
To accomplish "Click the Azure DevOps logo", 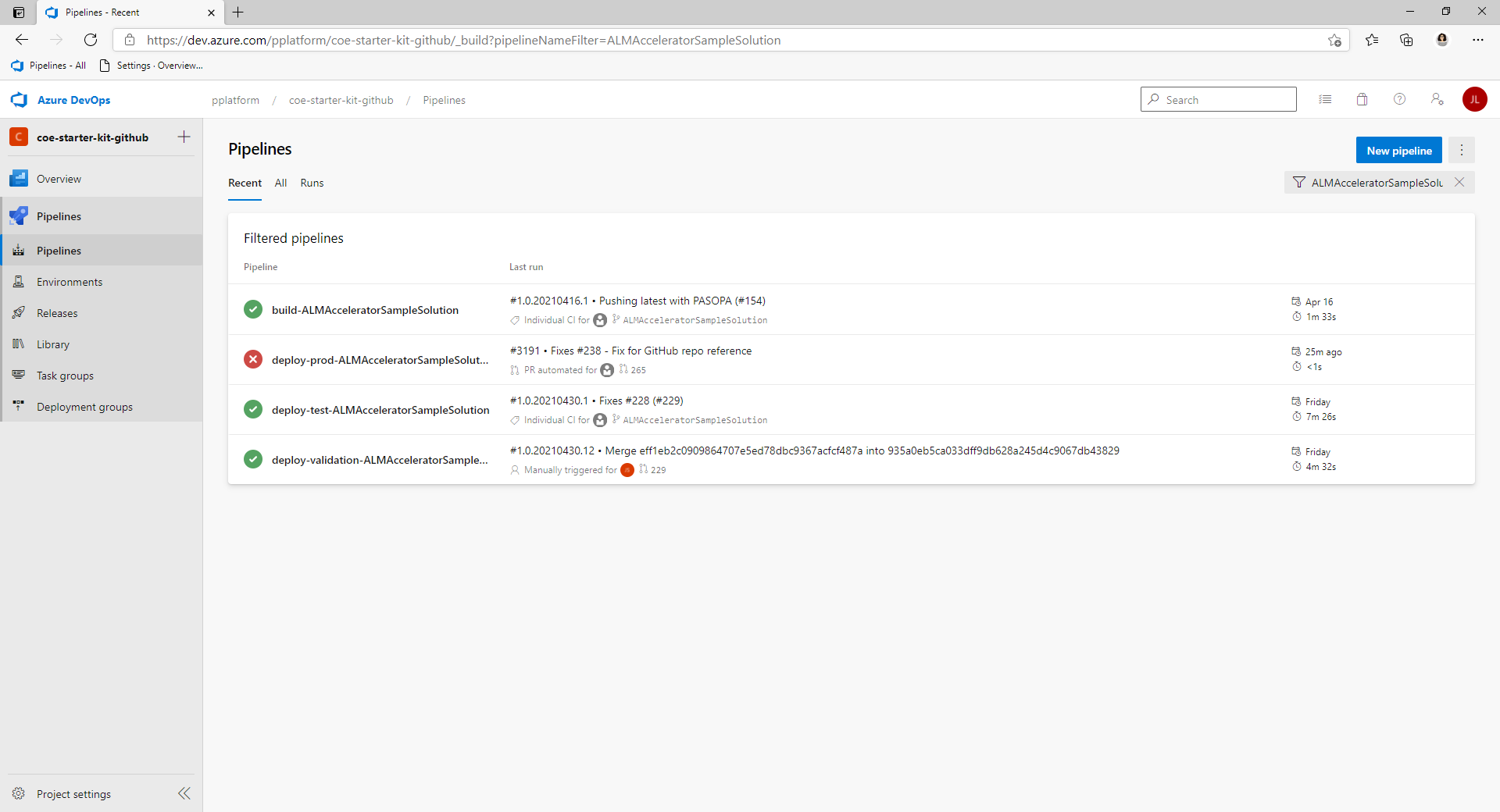I will point(60,100).
